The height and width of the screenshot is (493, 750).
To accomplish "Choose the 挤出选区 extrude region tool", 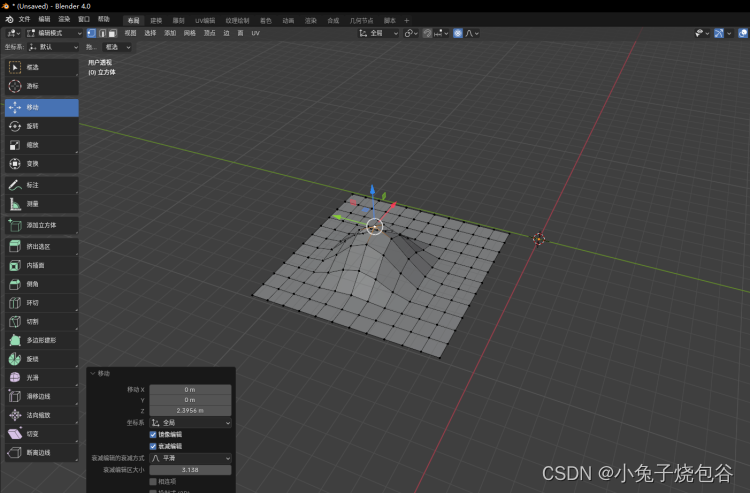I will (x=42, y=247).
